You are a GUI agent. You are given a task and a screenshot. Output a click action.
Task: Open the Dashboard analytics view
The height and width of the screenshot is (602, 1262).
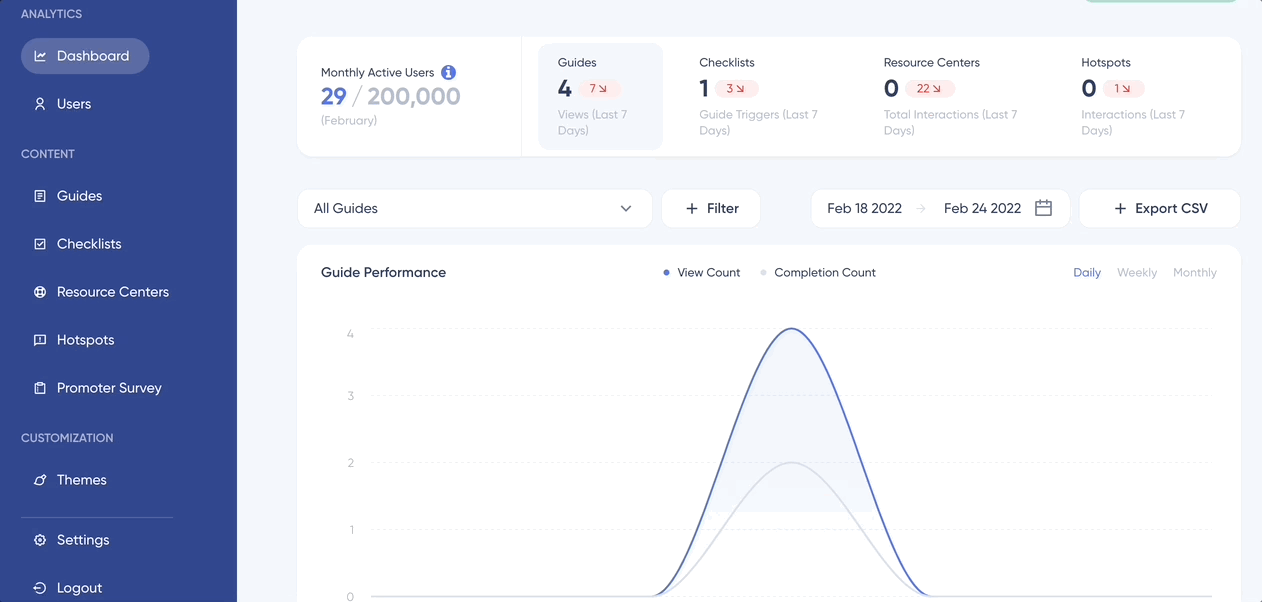(x=85, y=55)
